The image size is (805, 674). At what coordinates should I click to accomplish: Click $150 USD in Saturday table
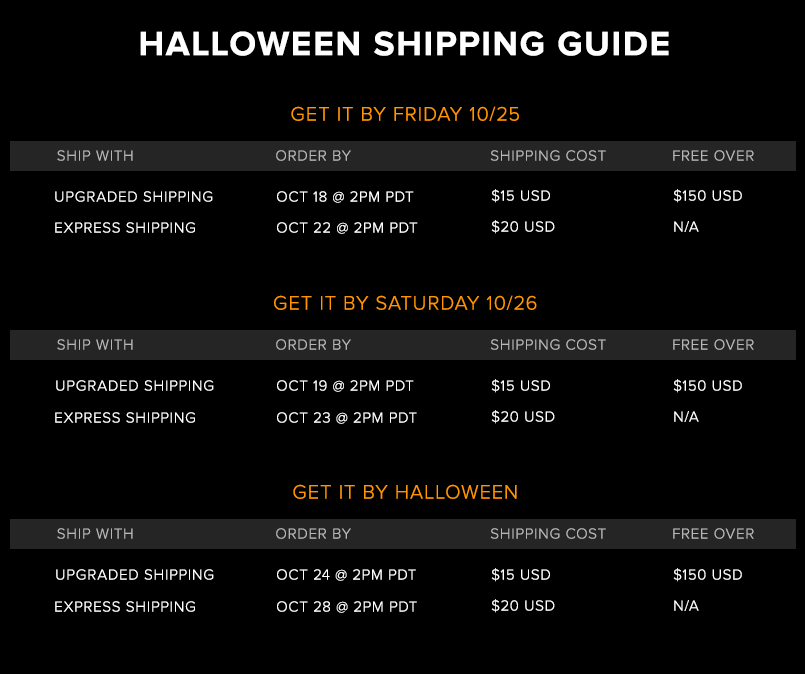(x=707, y=386)
